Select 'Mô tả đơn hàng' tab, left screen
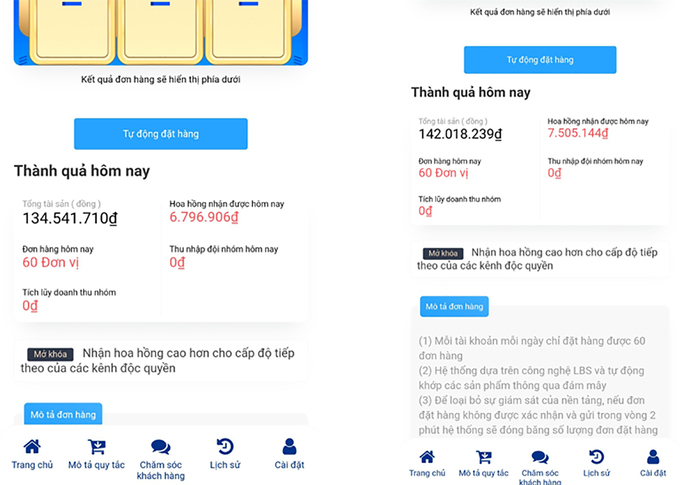 63,414
